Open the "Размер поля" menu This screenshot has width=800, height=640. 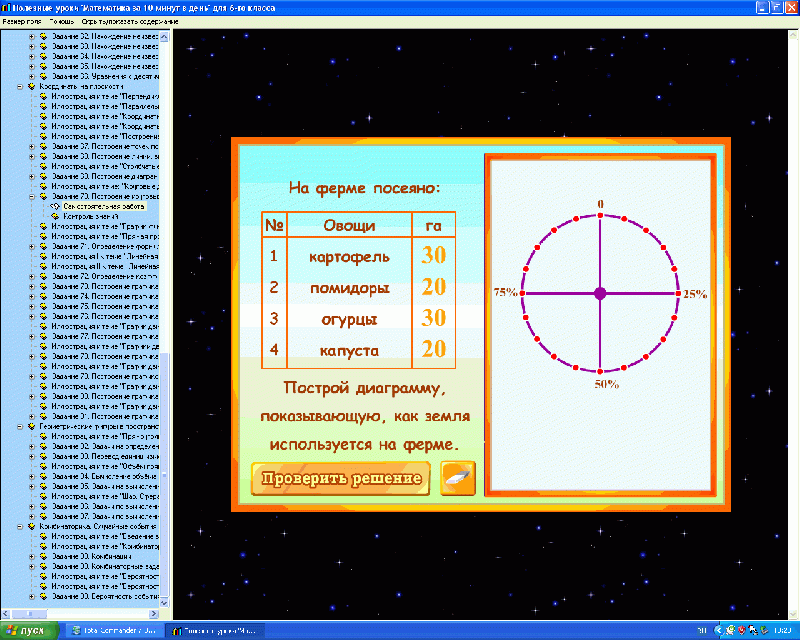point(21,22)
